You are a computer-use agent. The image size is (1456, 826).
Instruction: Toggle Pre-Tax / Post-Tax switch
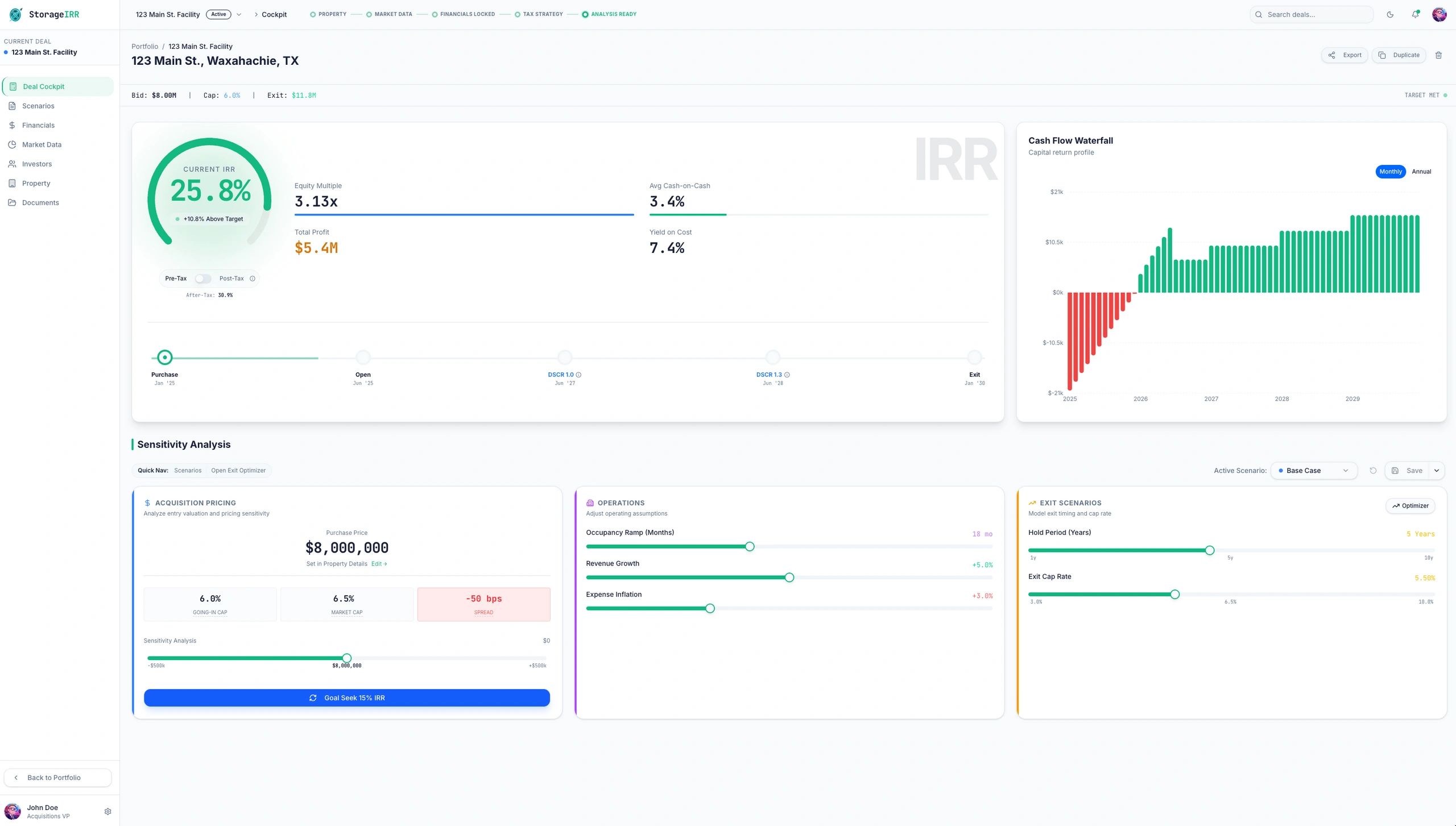tap(202, 279)
